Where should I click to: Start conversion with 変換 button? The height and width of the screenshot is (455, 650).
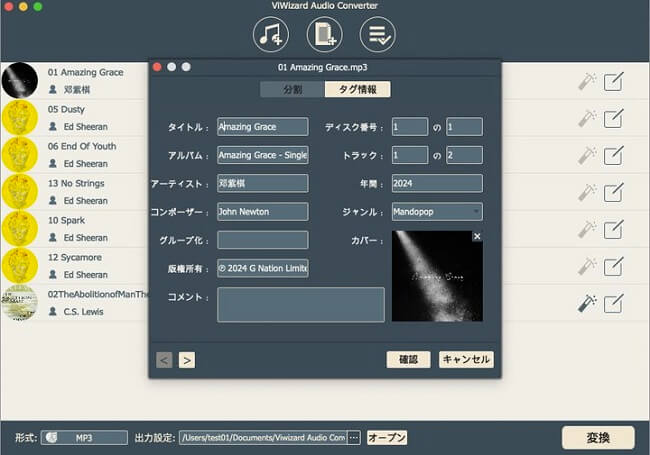coord(598,438)
